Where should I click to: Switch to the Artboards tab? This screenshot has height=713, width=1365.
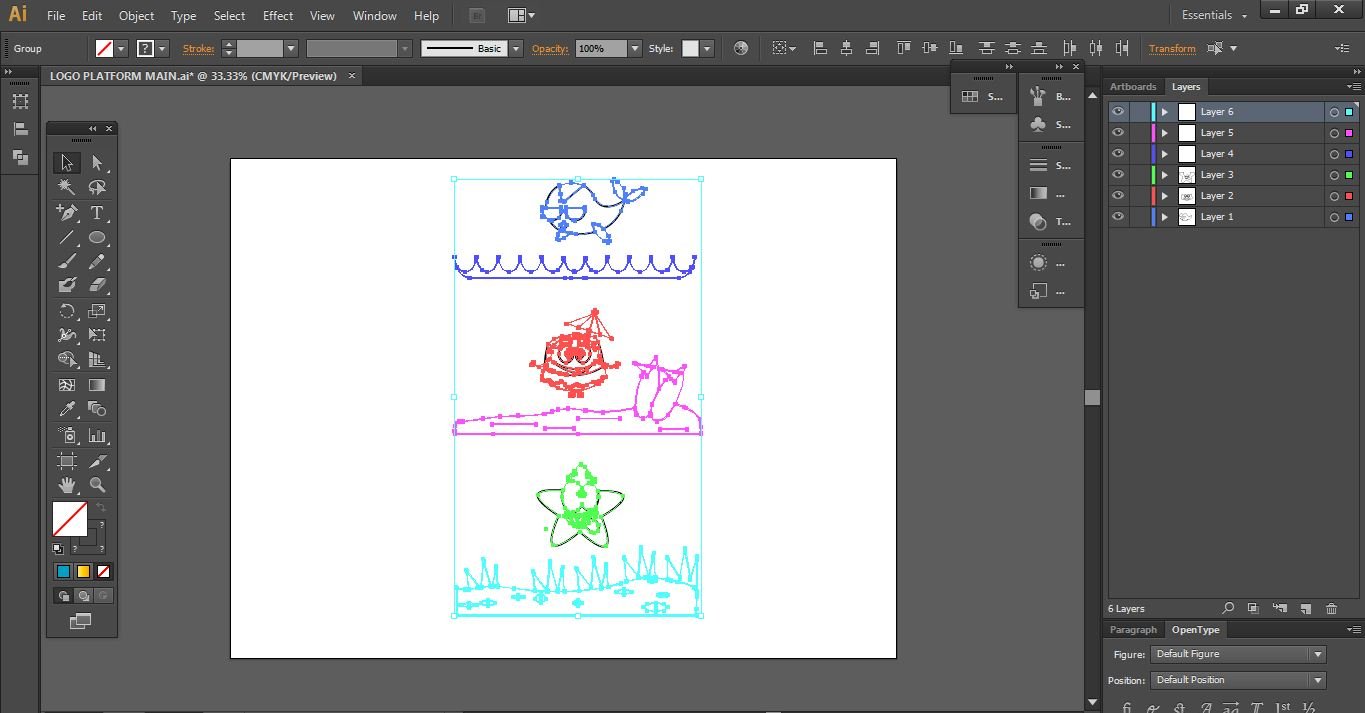click(x=1132, y=87)
